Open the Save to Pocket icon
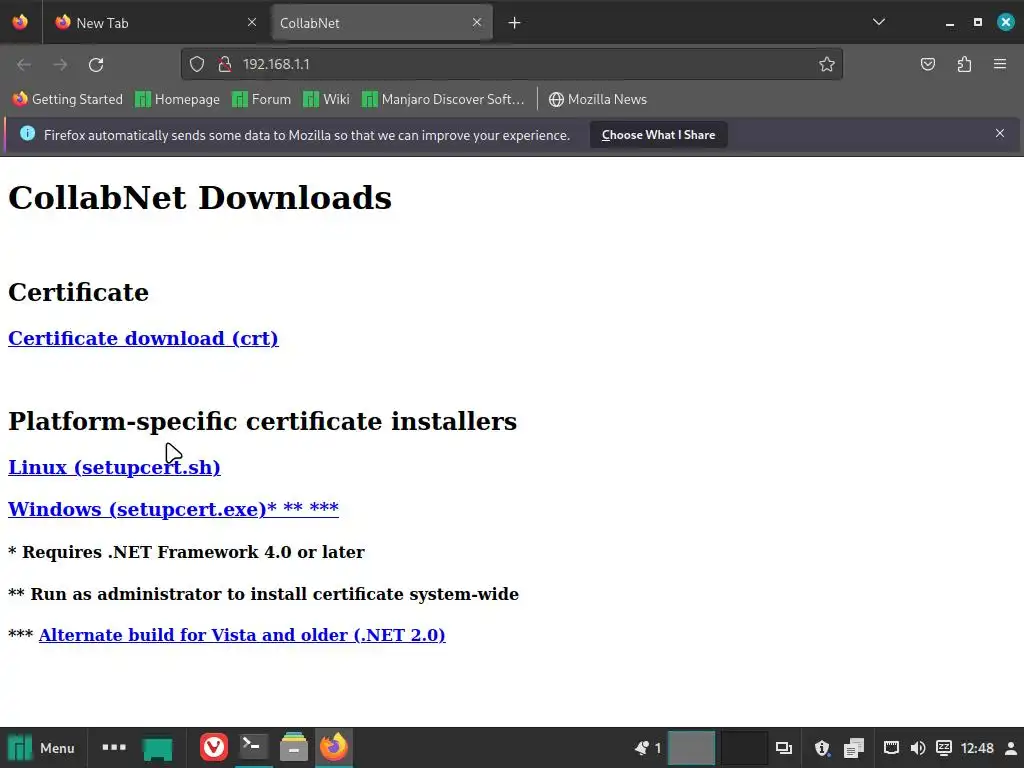 point(927,64)
